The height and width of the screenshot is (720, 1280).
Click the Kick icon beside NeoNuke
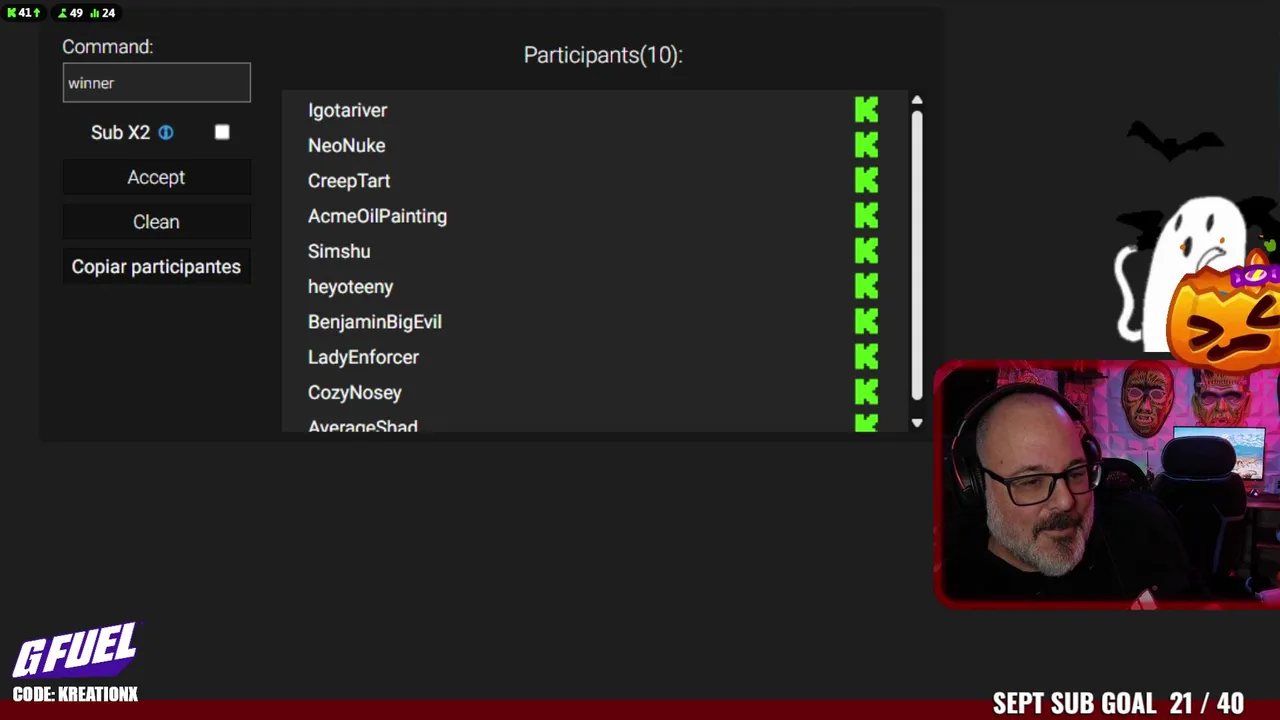[x=866, y=145]
